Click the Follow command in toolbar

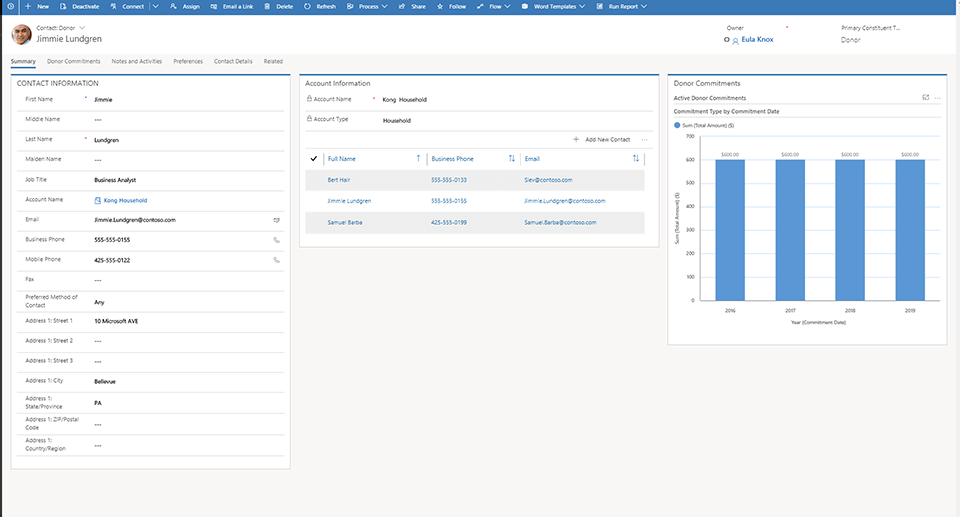click(452, 6)
